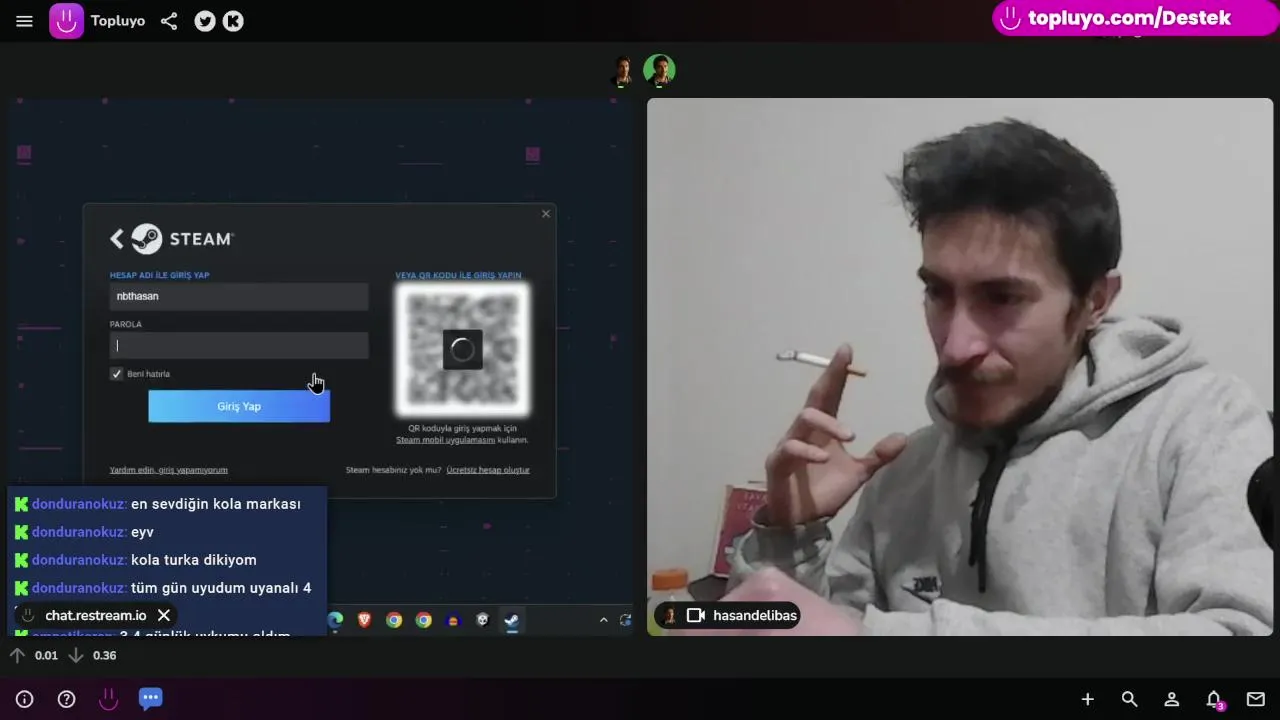Open first Chrome icon in the streamed taskbar

tap(394, 620)
